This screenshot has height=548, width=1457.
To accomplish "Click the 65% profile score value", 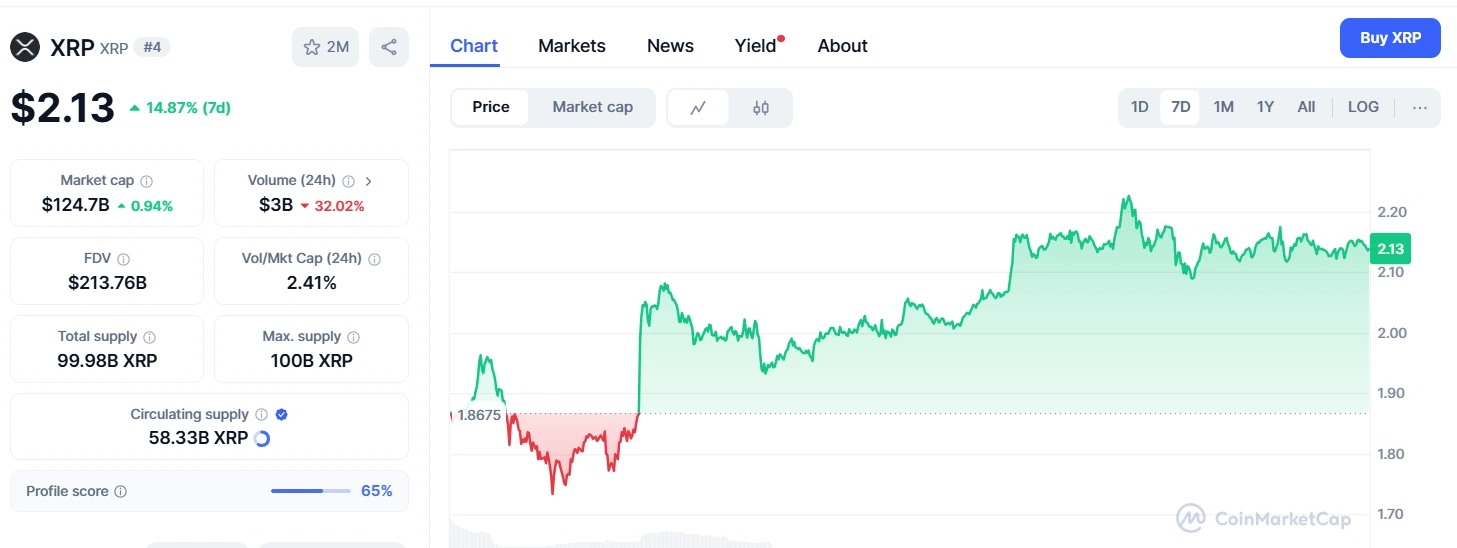I will tap(377, 491).
